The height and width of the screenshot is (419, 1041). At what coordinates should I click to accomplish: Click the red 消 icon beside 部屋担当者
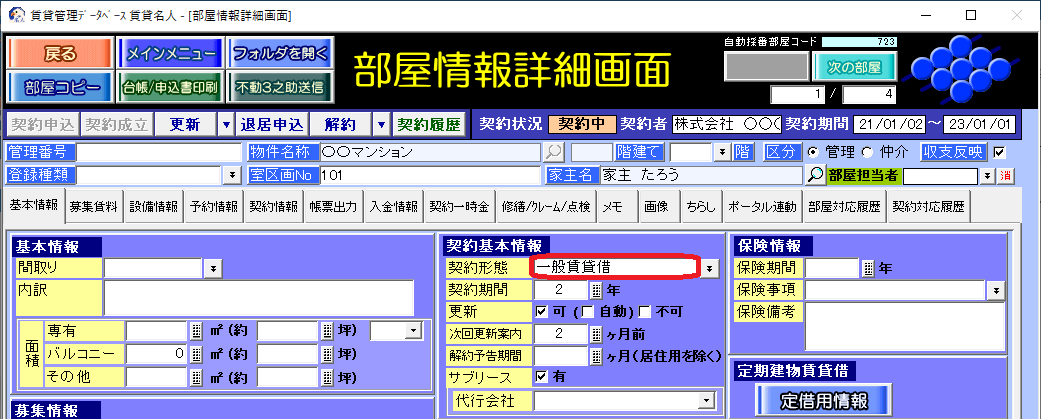coord(1007,176)
